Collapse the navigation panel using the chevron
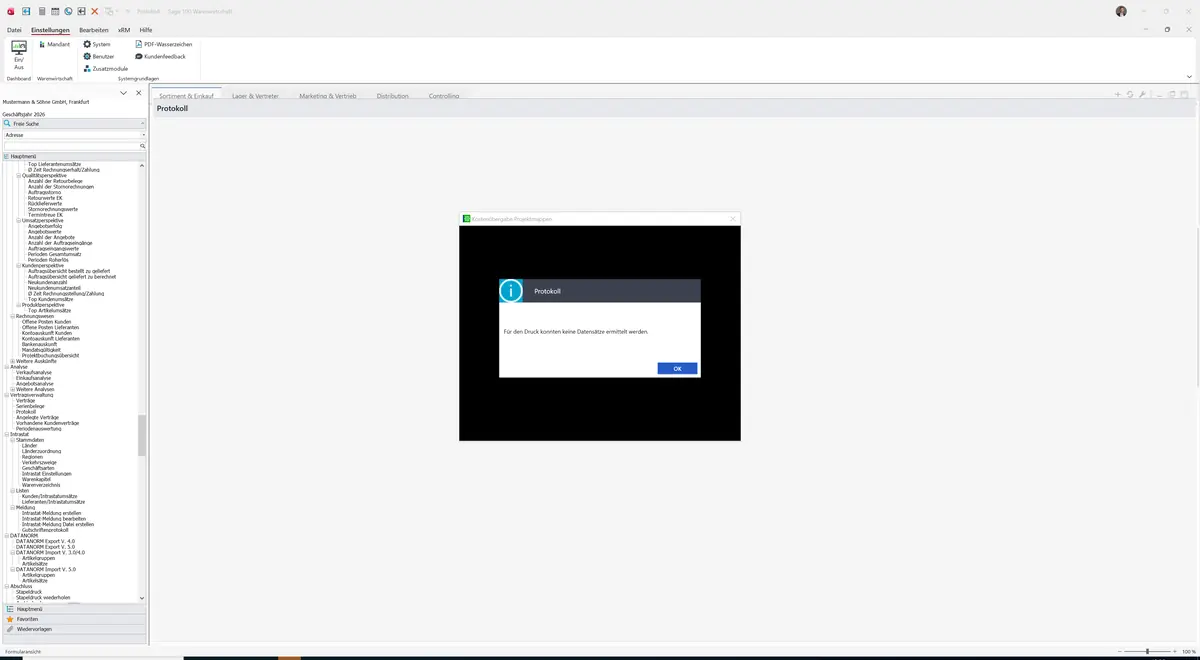 tap(123, 93)
